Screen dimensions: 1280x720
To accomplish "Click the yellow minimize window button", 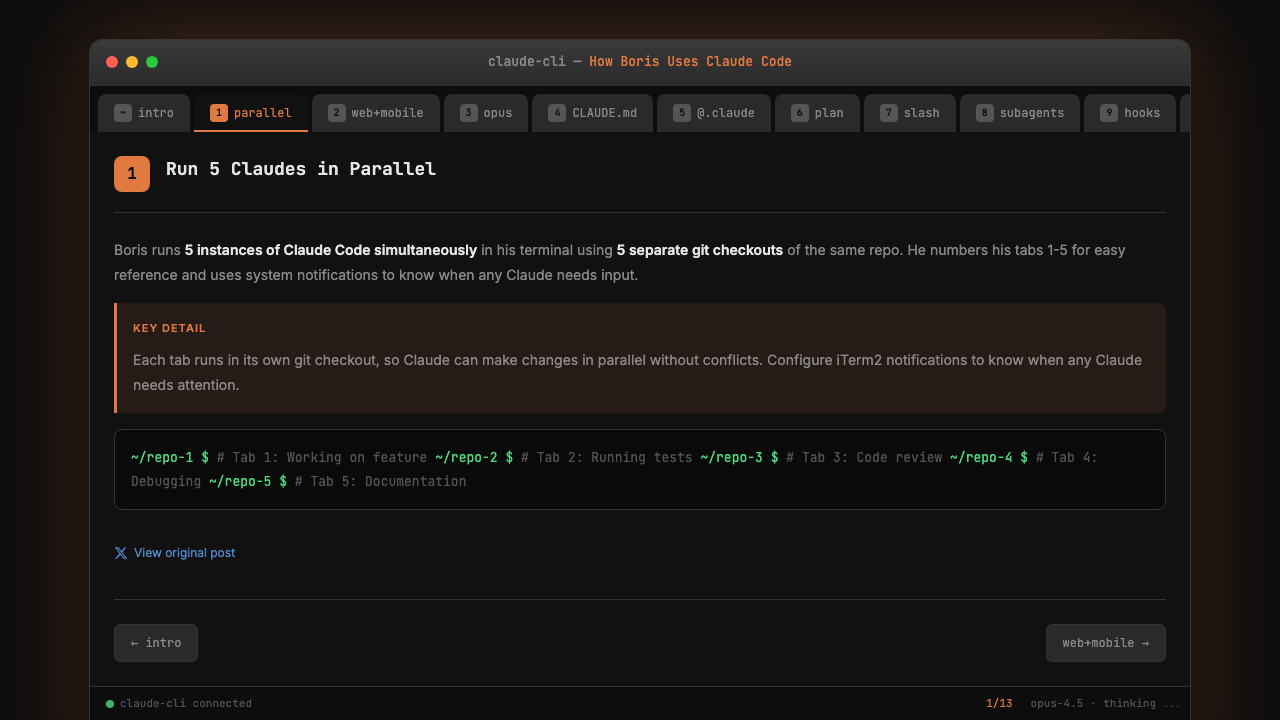I will (132, 62).
